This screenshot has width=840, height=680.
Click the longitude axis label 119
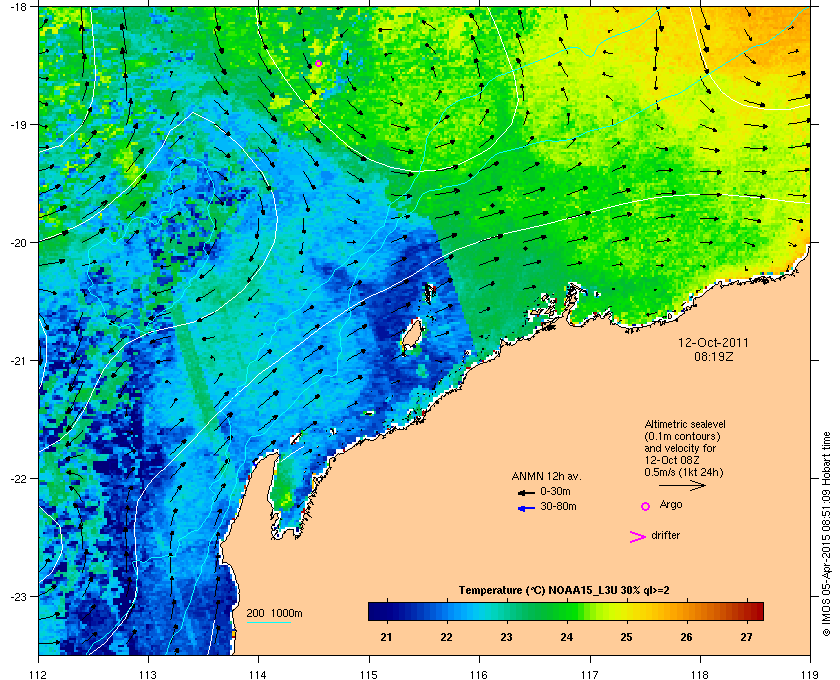[x=810, y=674]
